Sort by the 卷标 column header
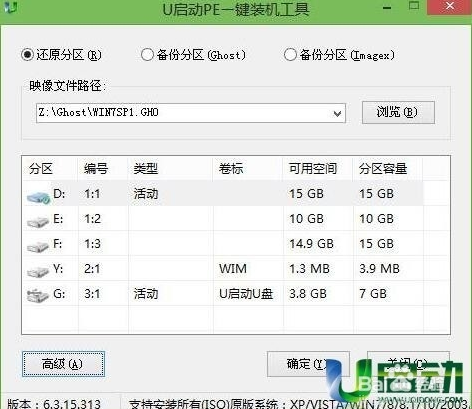The width and height of the screenshot is (472, 409). pyautogui.click(x=231, y=169)
